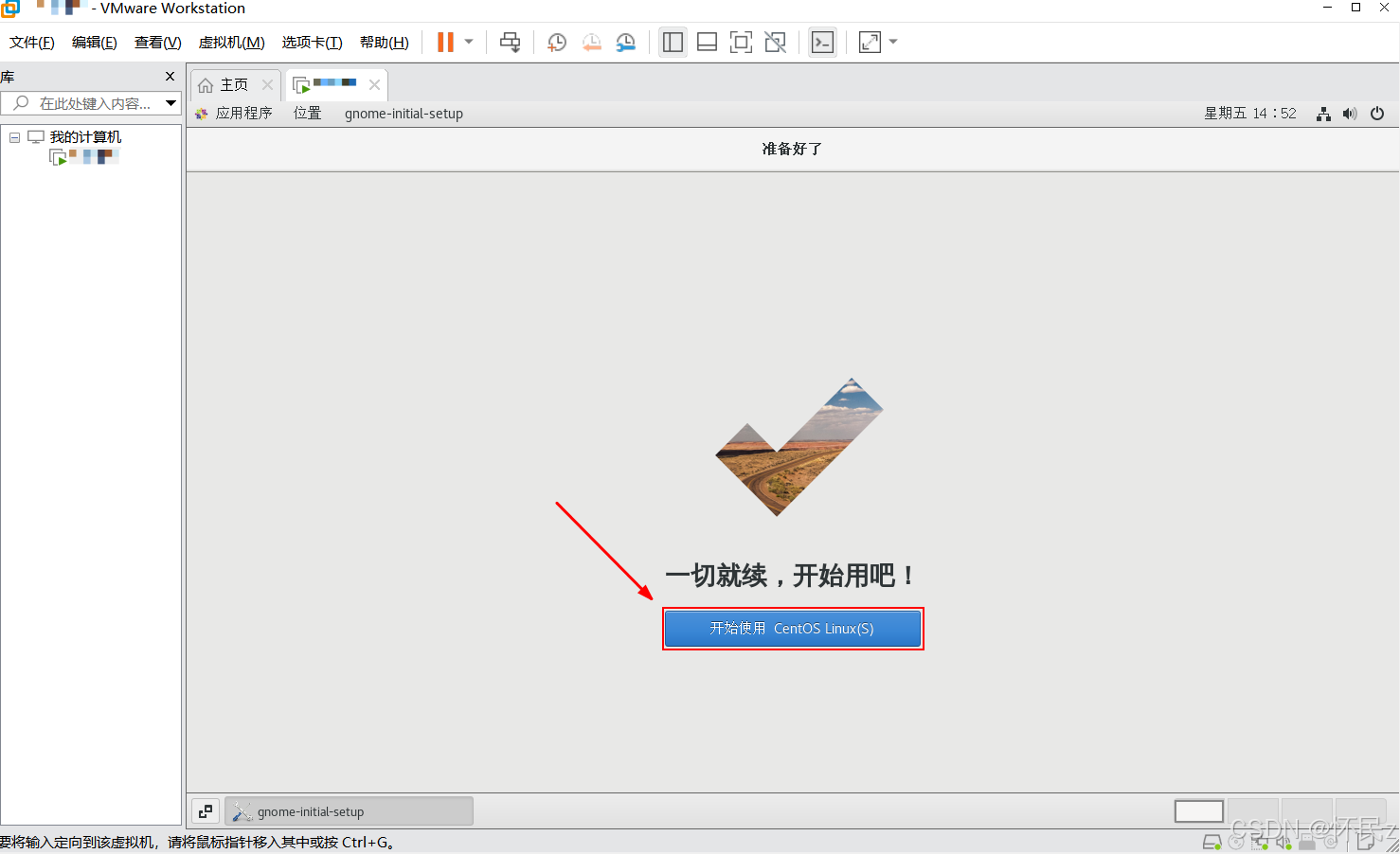Click the network status icon
Screen dimensions: 1400x854
click(1324, 114)
